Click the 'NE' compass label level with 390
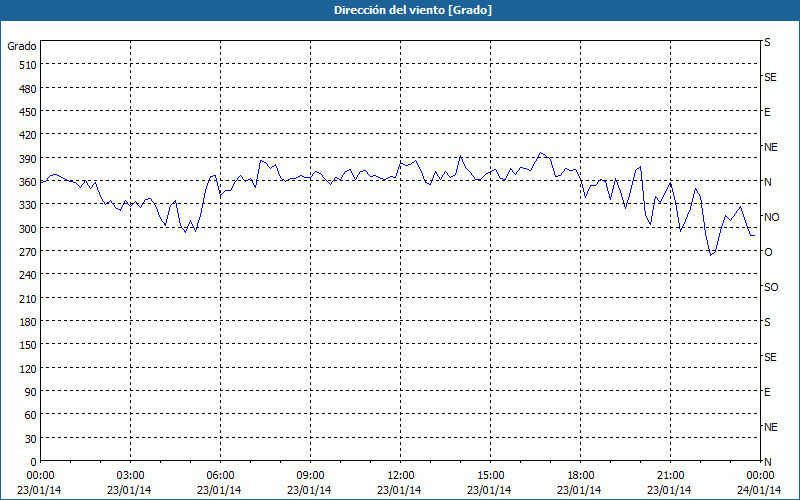This screenshot has height=500, width=800. (x=770, y=147)
